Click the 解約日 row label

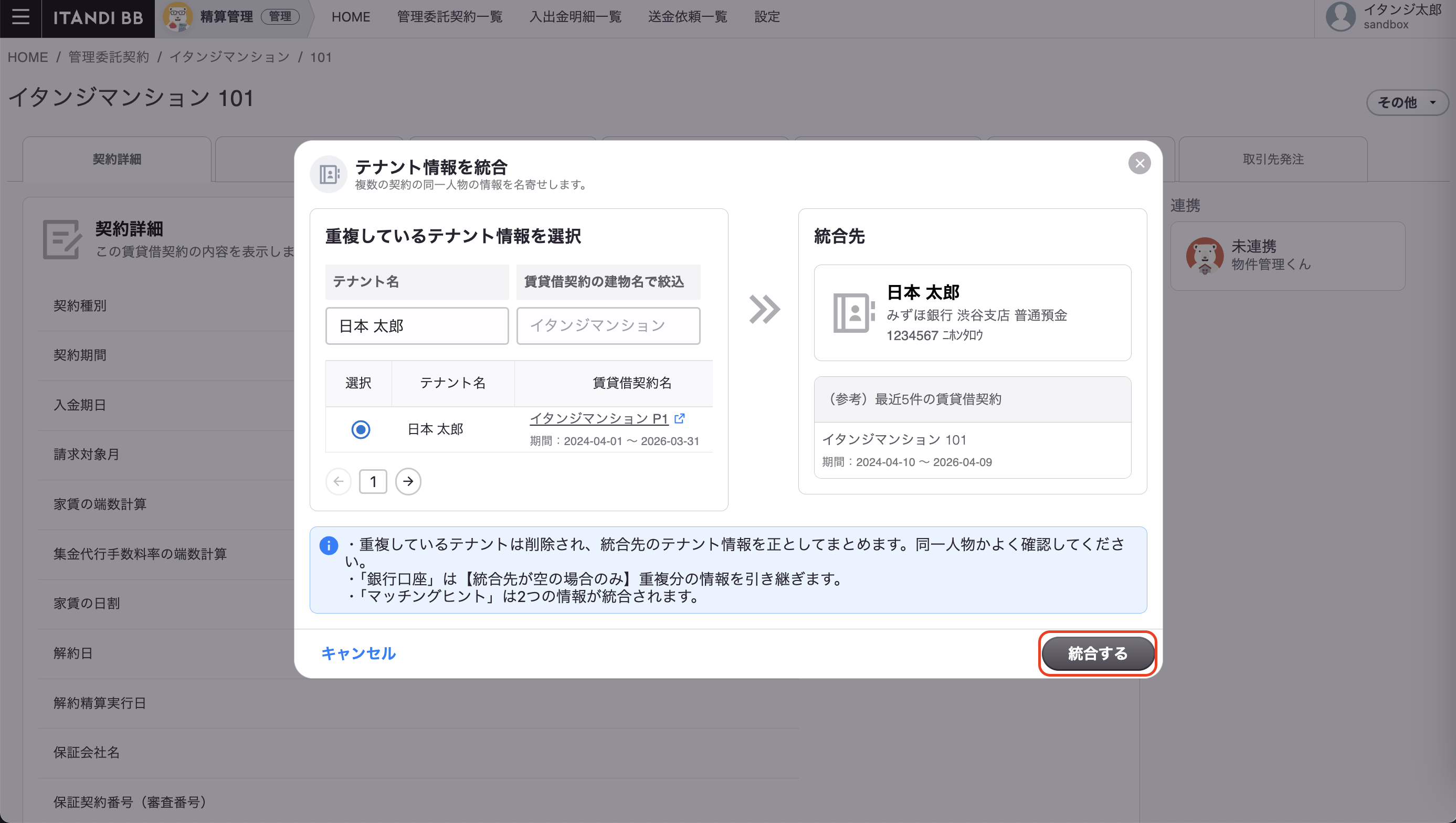[x=73, y=653]
